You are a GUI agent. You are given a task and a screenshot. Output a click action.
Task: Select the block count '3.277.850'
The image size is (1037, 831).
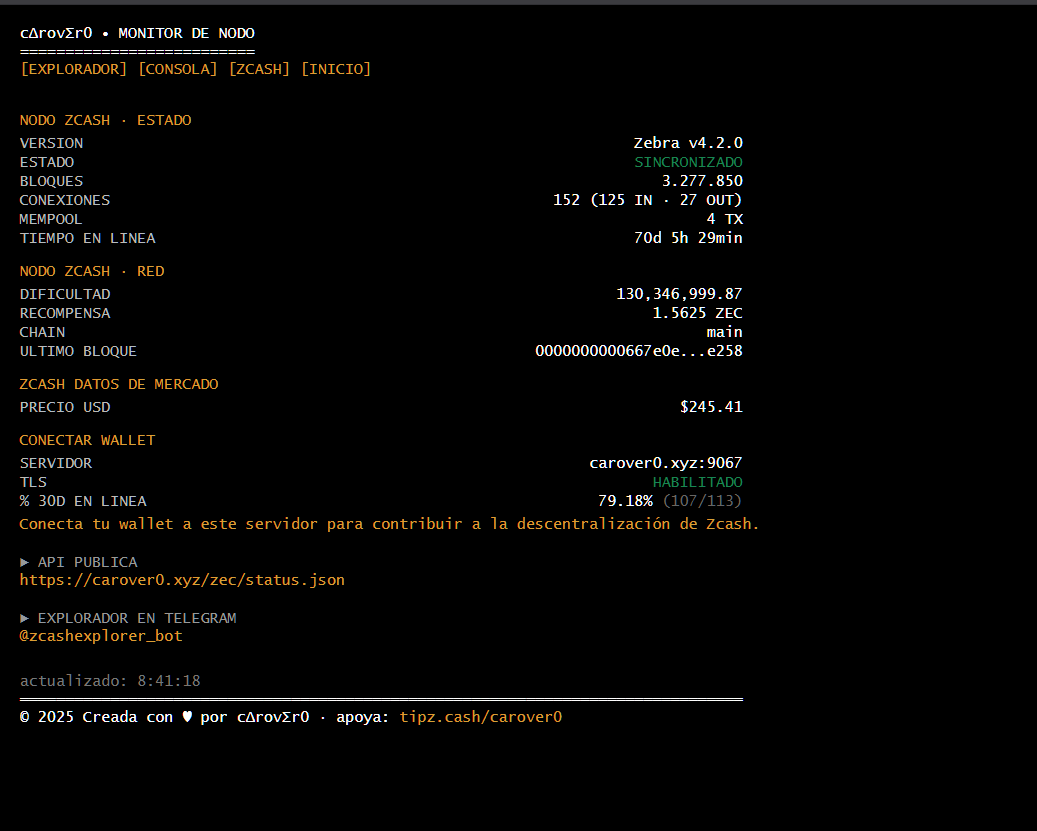(702, 181)
